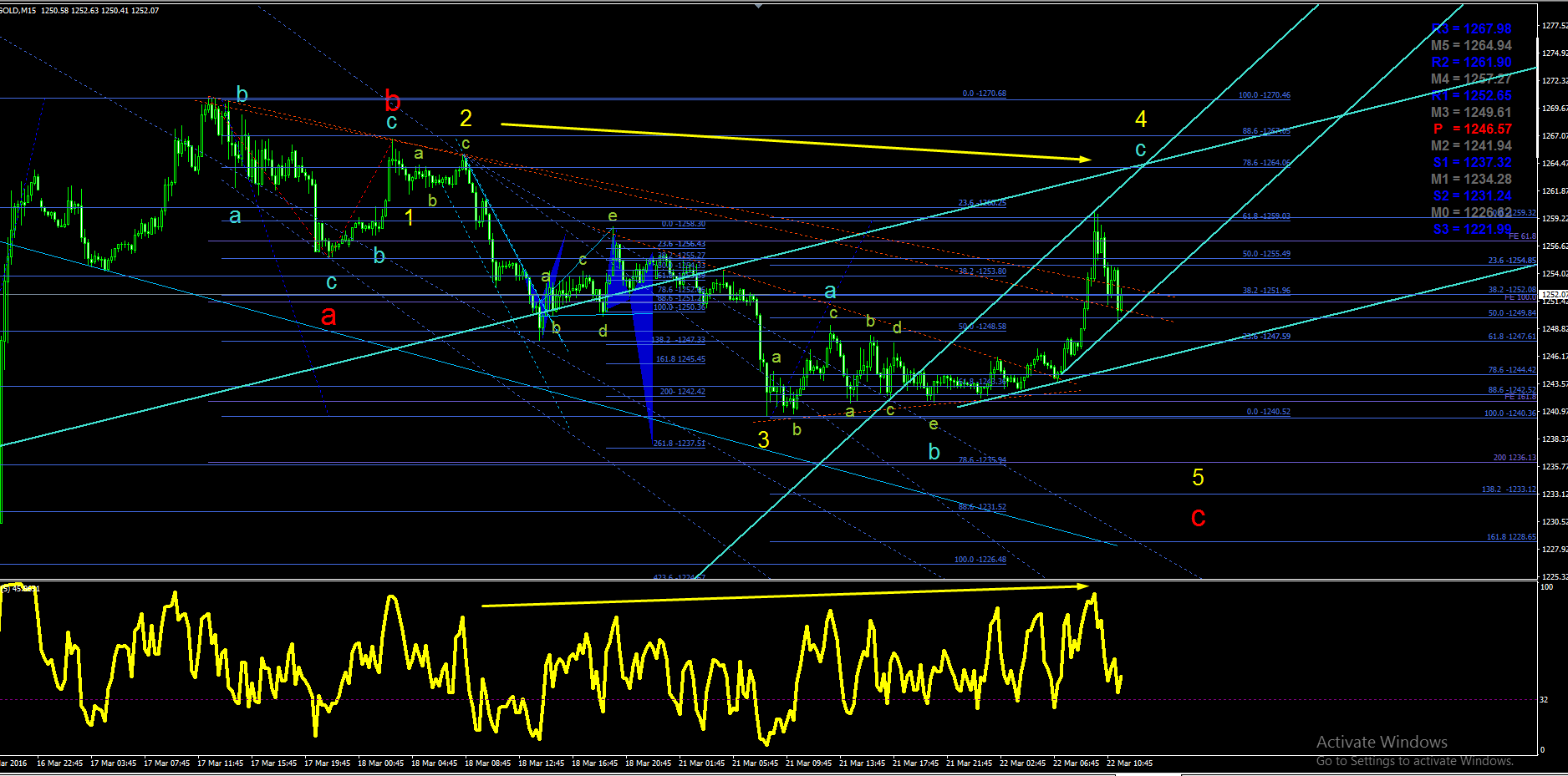
Task: Select the '22 Mar 10:45' time axis label
Action: (1129, 763)
